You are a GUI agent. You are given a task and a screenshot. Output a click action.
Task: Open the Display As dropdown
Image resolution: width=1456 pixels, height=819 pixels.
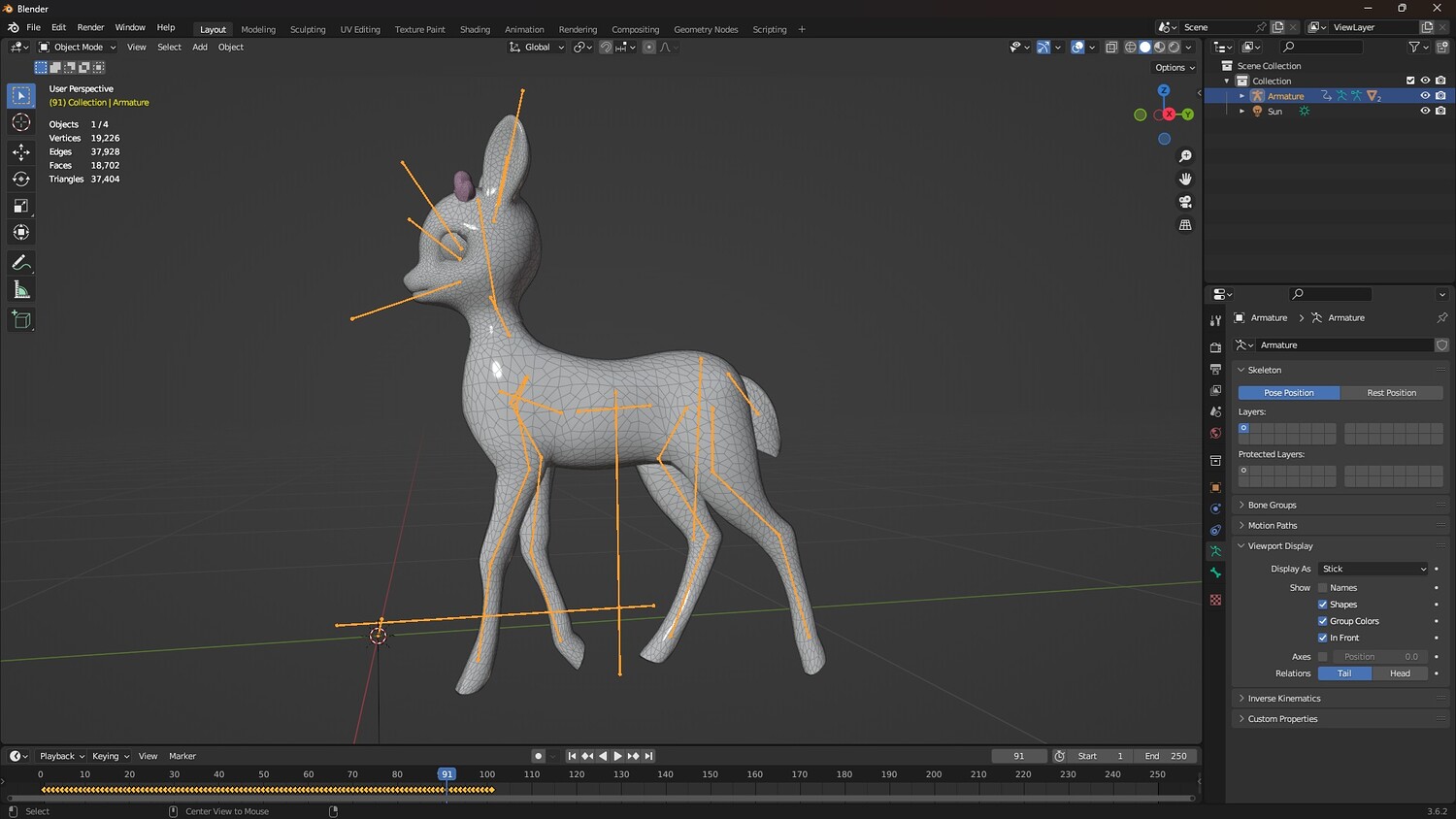tap(1374, 569)
